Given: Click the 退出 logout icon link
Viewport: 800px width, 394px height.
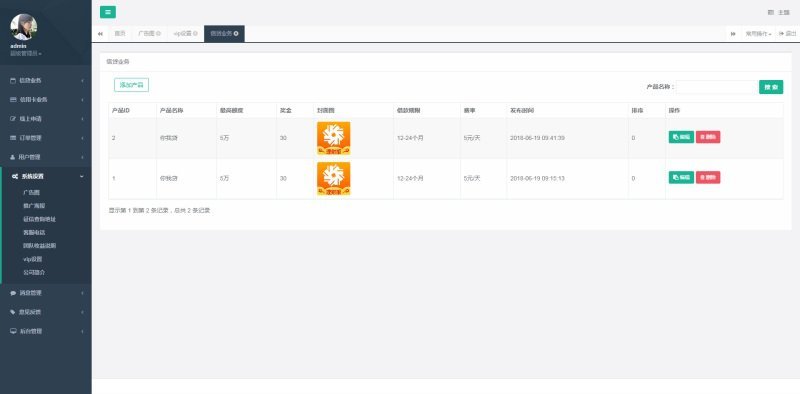Looking at the screenshot, I should pos(787,34).
